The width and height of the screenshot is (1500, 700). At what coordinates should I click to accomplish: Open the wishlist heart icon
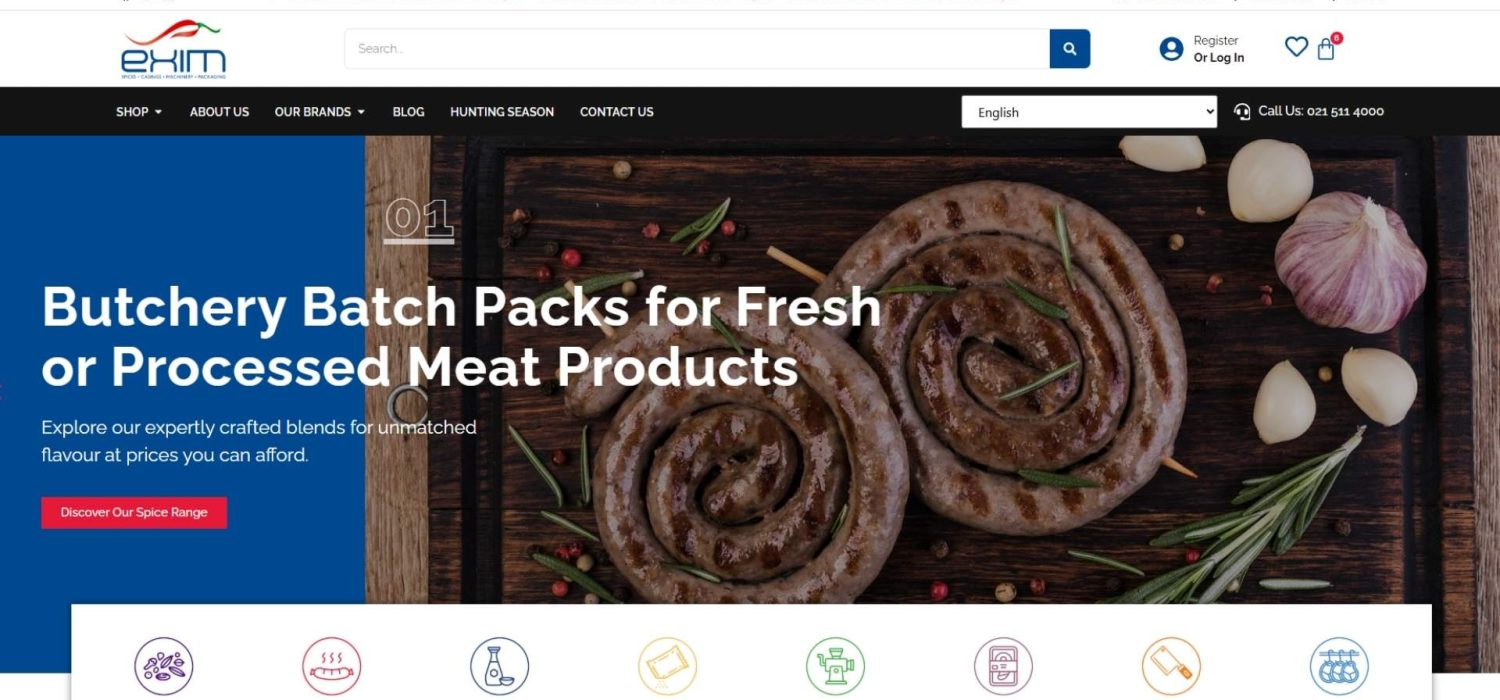pos(1296,47)
